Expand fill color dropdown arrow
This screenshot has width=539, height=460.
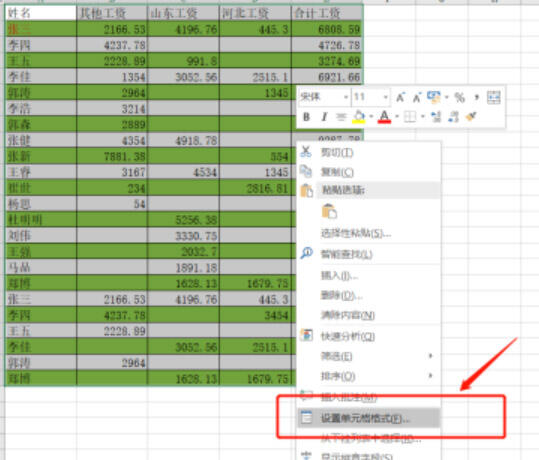point(371,117)
